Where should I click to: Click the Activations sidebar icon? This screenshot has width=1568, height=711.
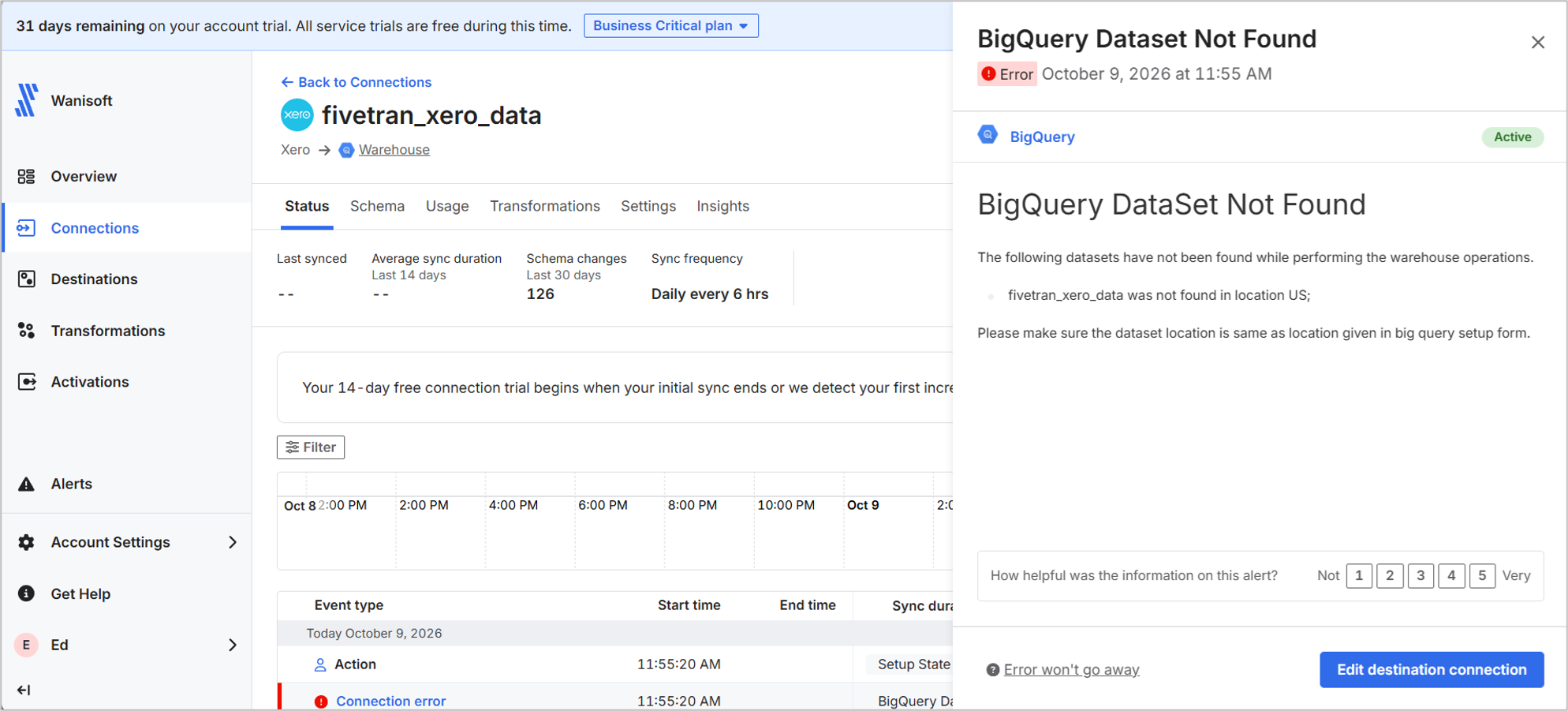pos(26,382)
